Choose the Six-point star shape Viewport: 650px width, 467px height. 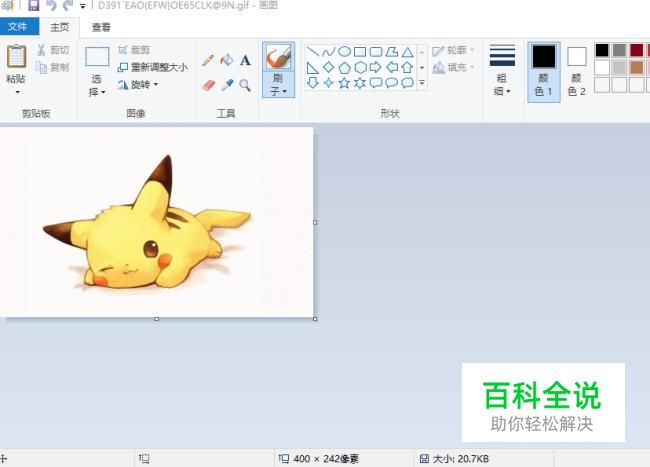(360, 83)
